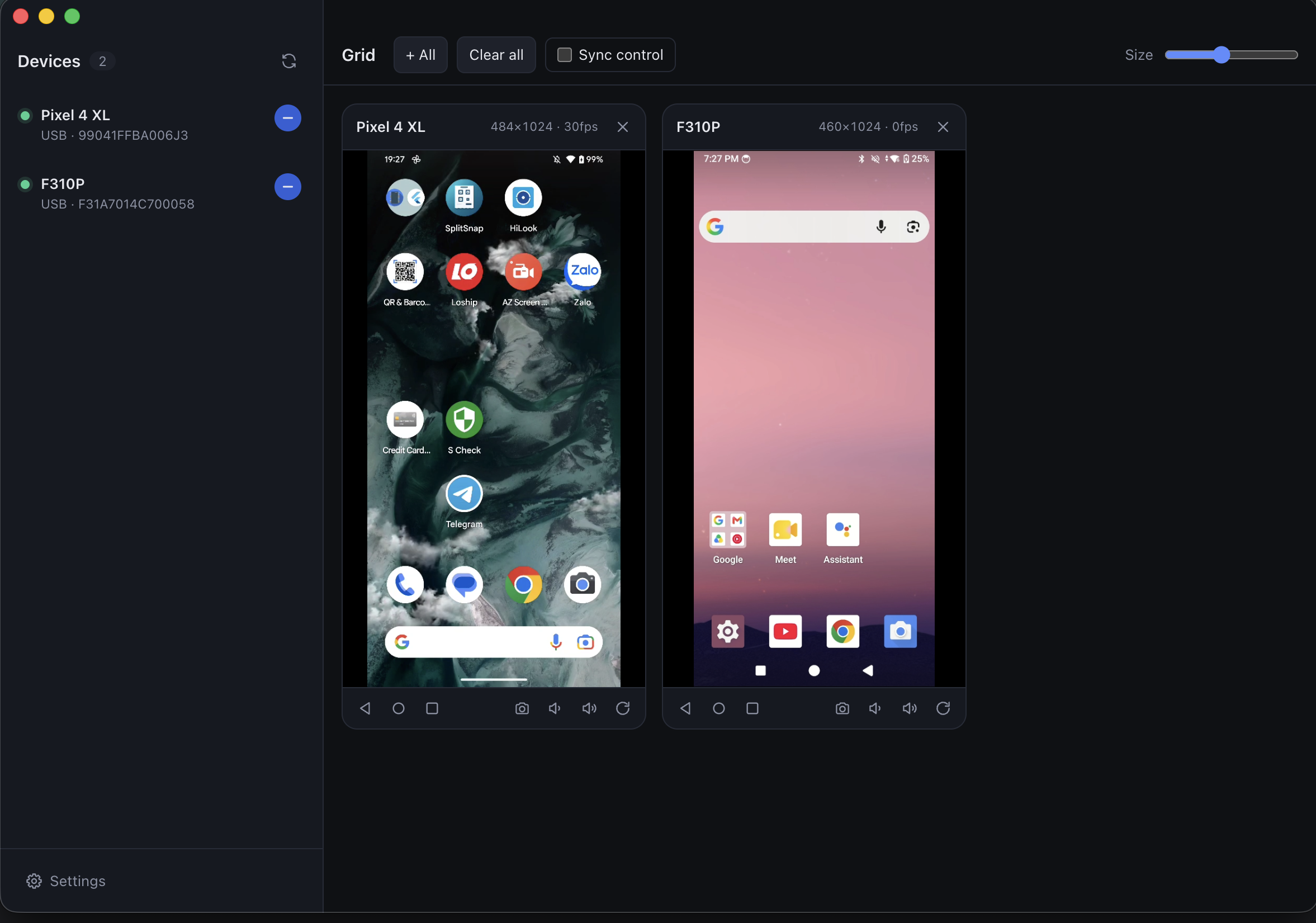Viewport: 1316px width, 923px height.
Task: Remove F310P from grid via minus button
Action: pos(288,186)
